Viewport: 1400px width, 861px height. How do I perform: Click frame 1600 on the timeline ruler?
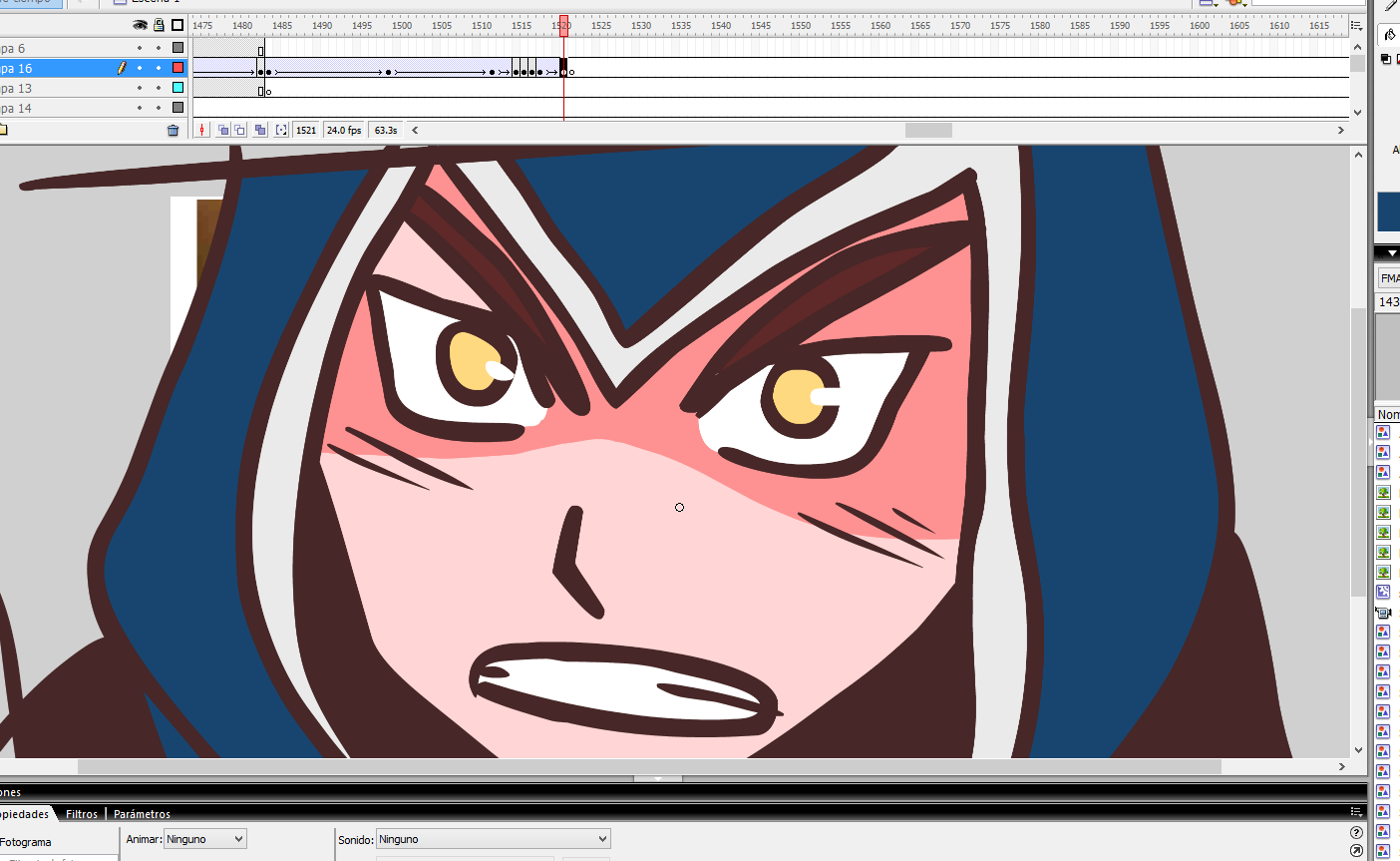tap(1200, 26)
